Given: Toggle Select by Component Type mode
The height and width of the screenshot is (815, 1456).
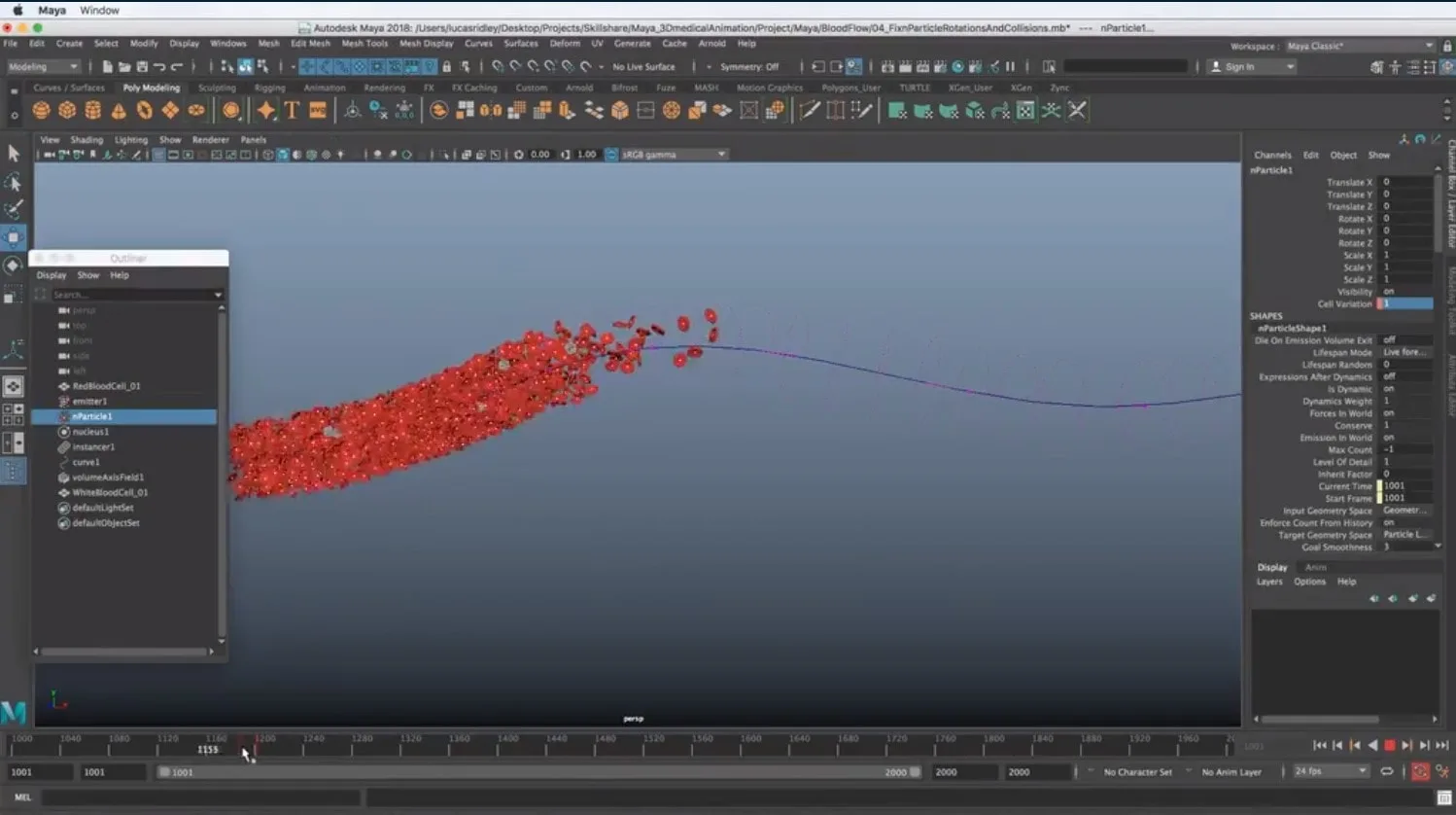Looking at the screenshot, I should point(262,66).
